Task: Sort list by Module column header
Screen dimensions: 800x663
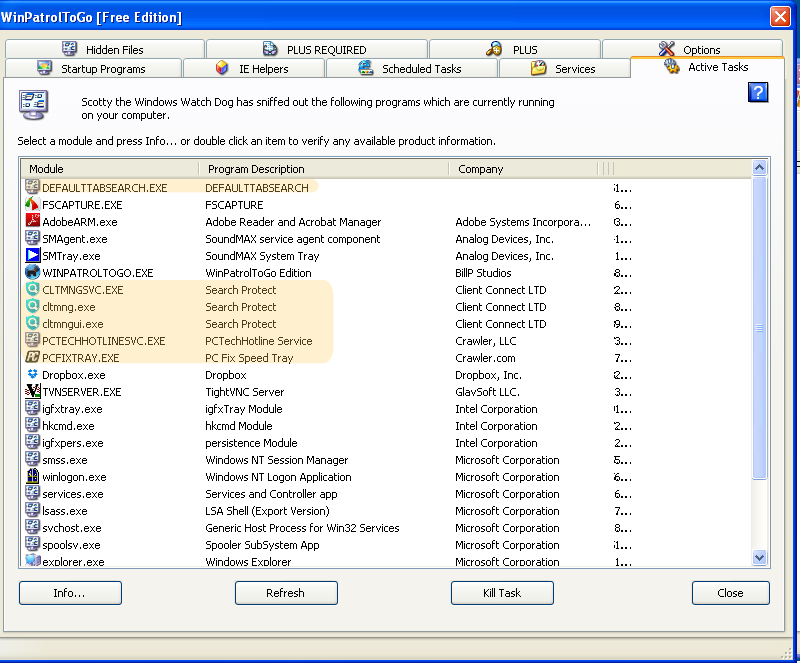Action: pyautogui.click(x=110, y=169)
